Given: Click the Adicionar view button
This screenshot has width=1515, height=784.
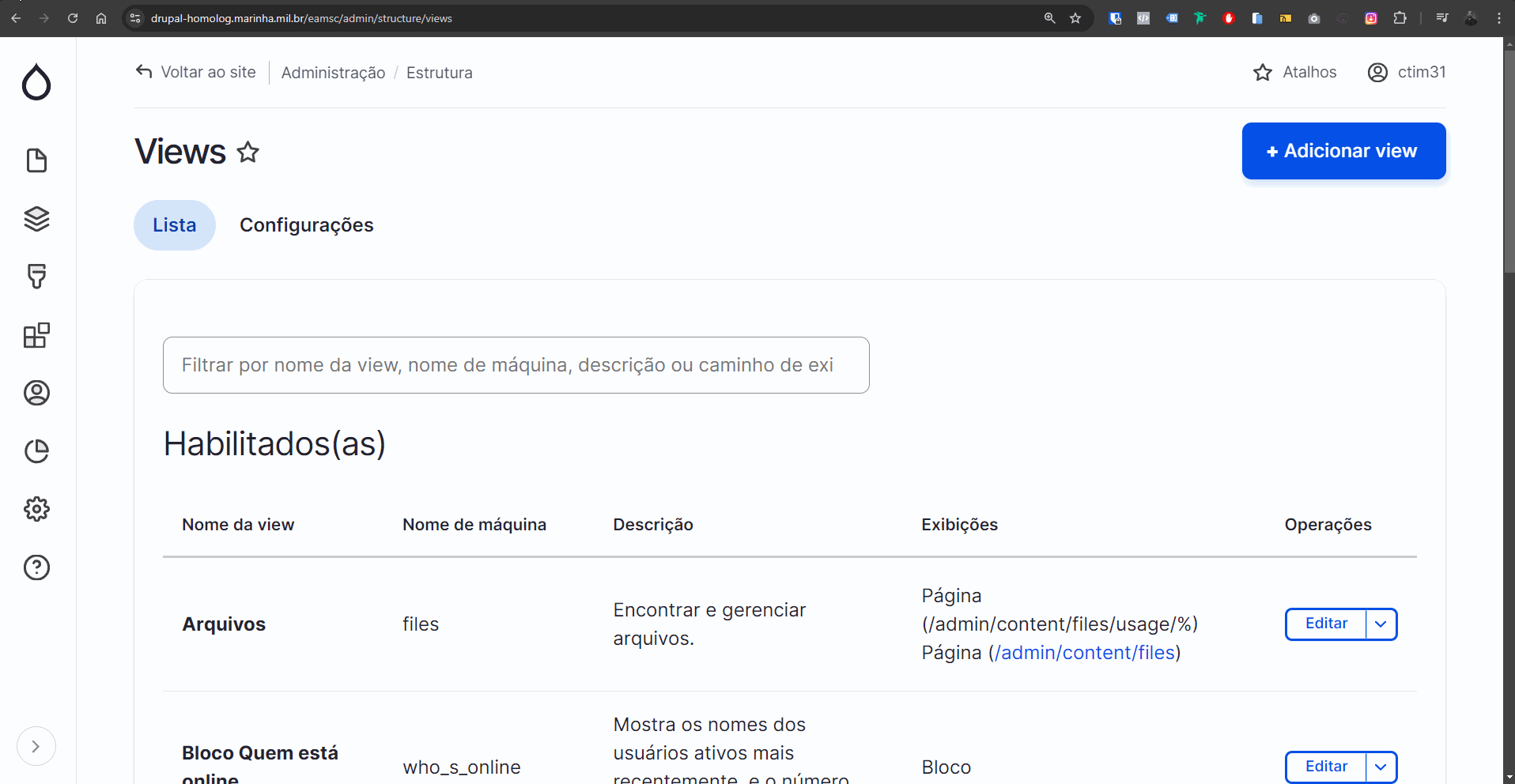Looking at the screenshot, I should 1343,151.
